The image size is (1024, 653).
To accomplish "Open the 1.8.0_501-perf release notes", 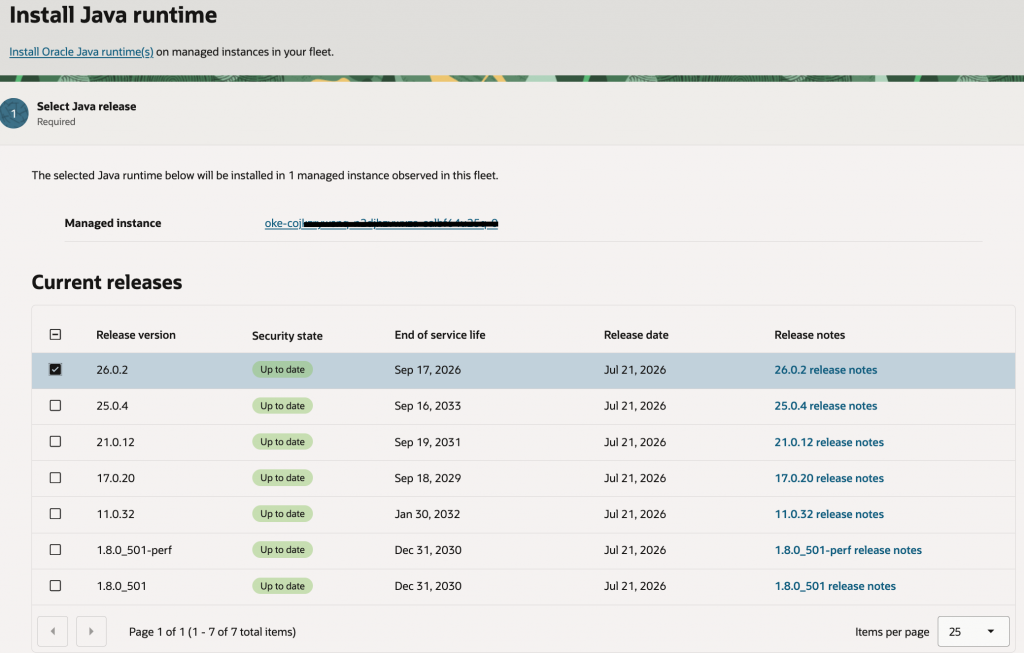I will [x=848, y=550].
